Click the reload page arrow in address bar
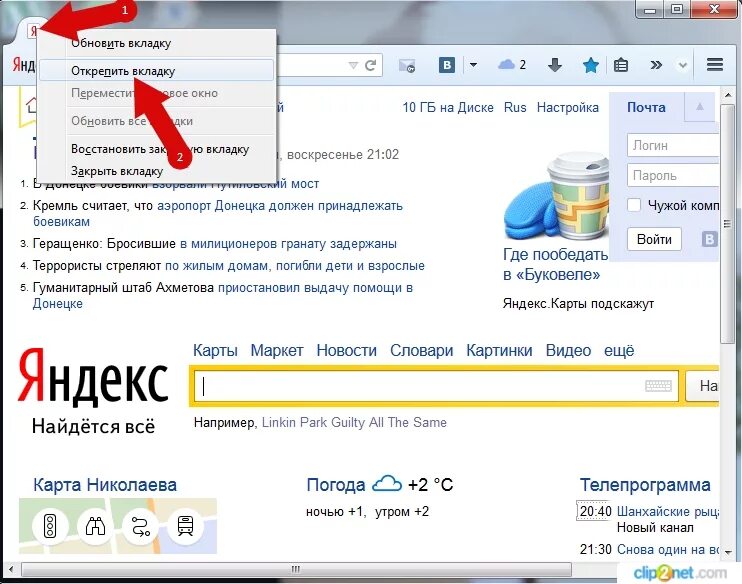The width and height of the screenshot is (742, 584). click(x=371, y=65)
